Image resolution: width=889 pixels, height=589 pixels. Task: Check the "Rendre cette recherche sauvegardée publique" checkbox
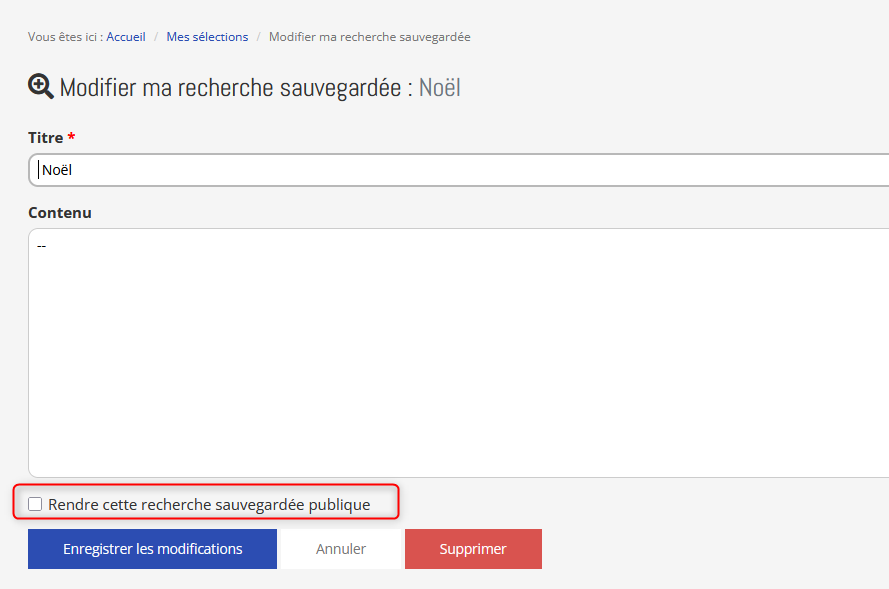click(35, 504)
